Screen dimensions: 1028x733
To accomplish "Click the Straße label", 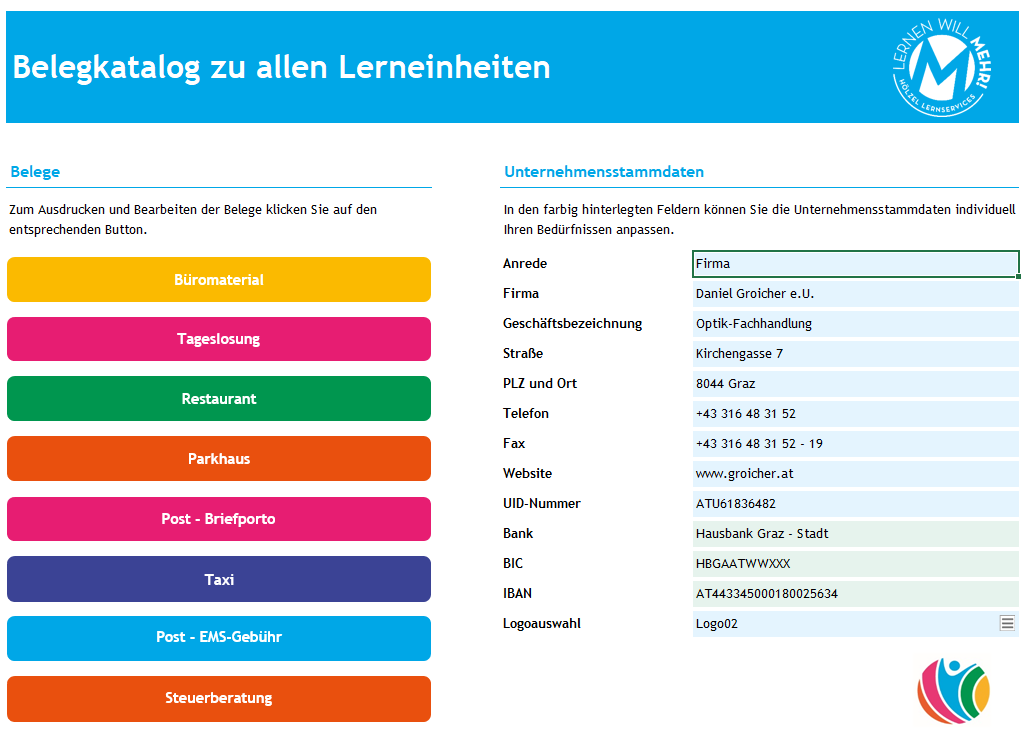I will (523, 353).
